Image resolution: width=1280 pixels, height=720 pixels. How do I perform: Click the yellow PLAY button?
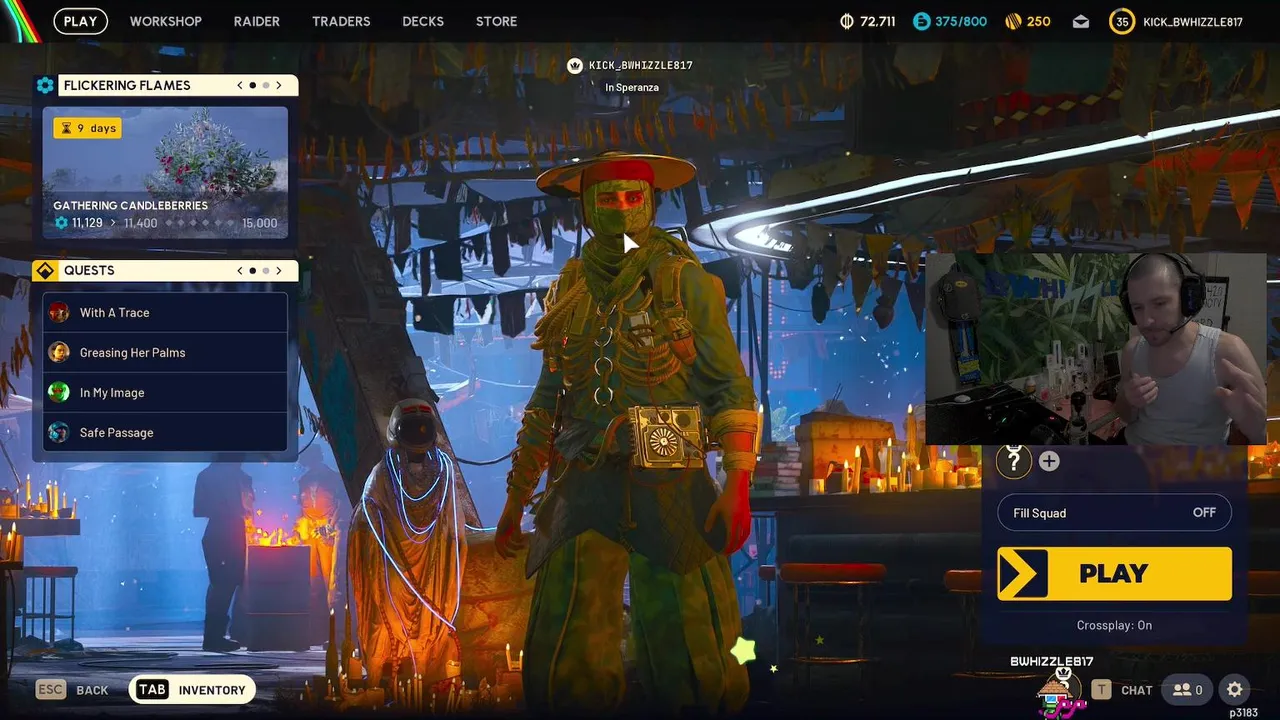(1114, 573)
